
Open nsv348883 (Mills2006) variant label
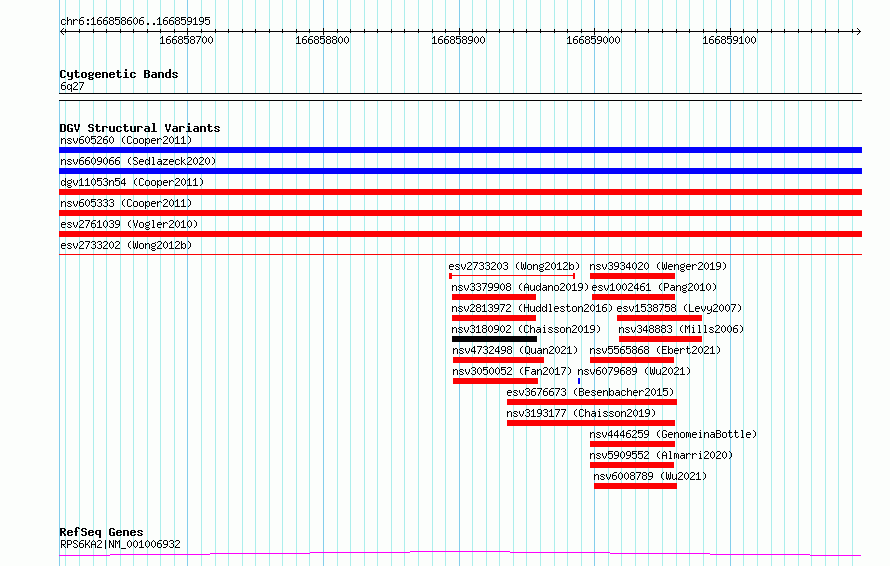point(681,329)
